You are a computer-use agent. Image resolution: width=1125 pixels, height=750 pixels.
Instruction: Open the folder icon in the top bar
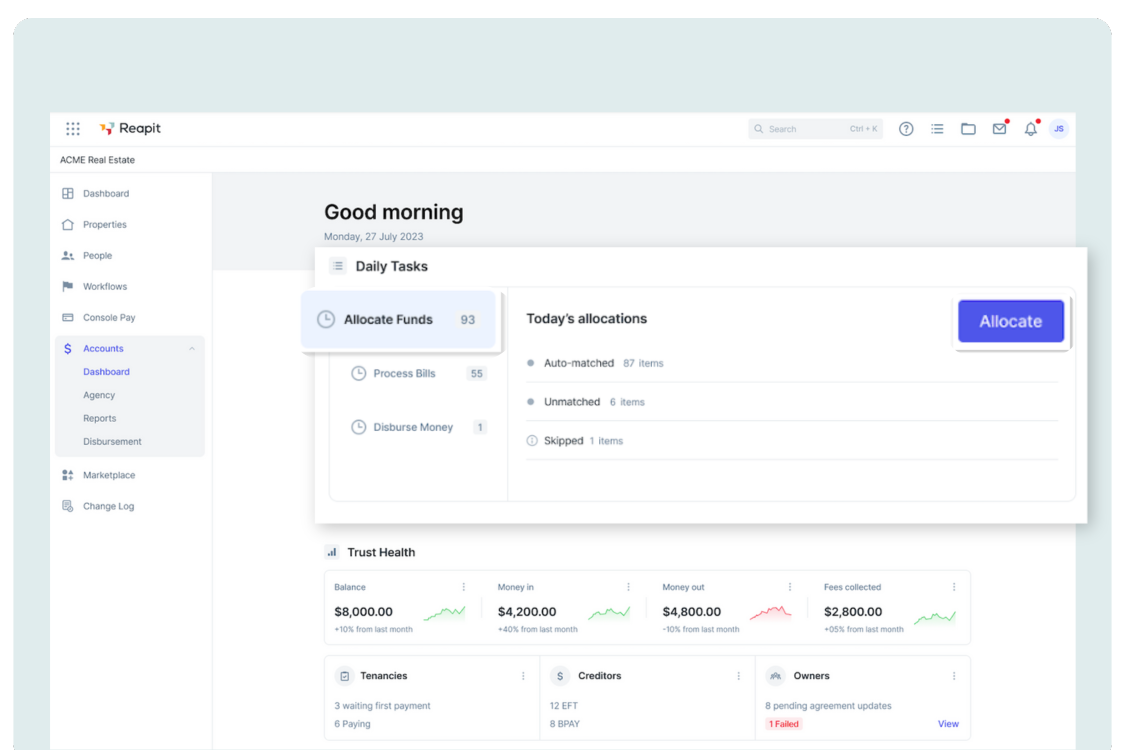[968, 128]
